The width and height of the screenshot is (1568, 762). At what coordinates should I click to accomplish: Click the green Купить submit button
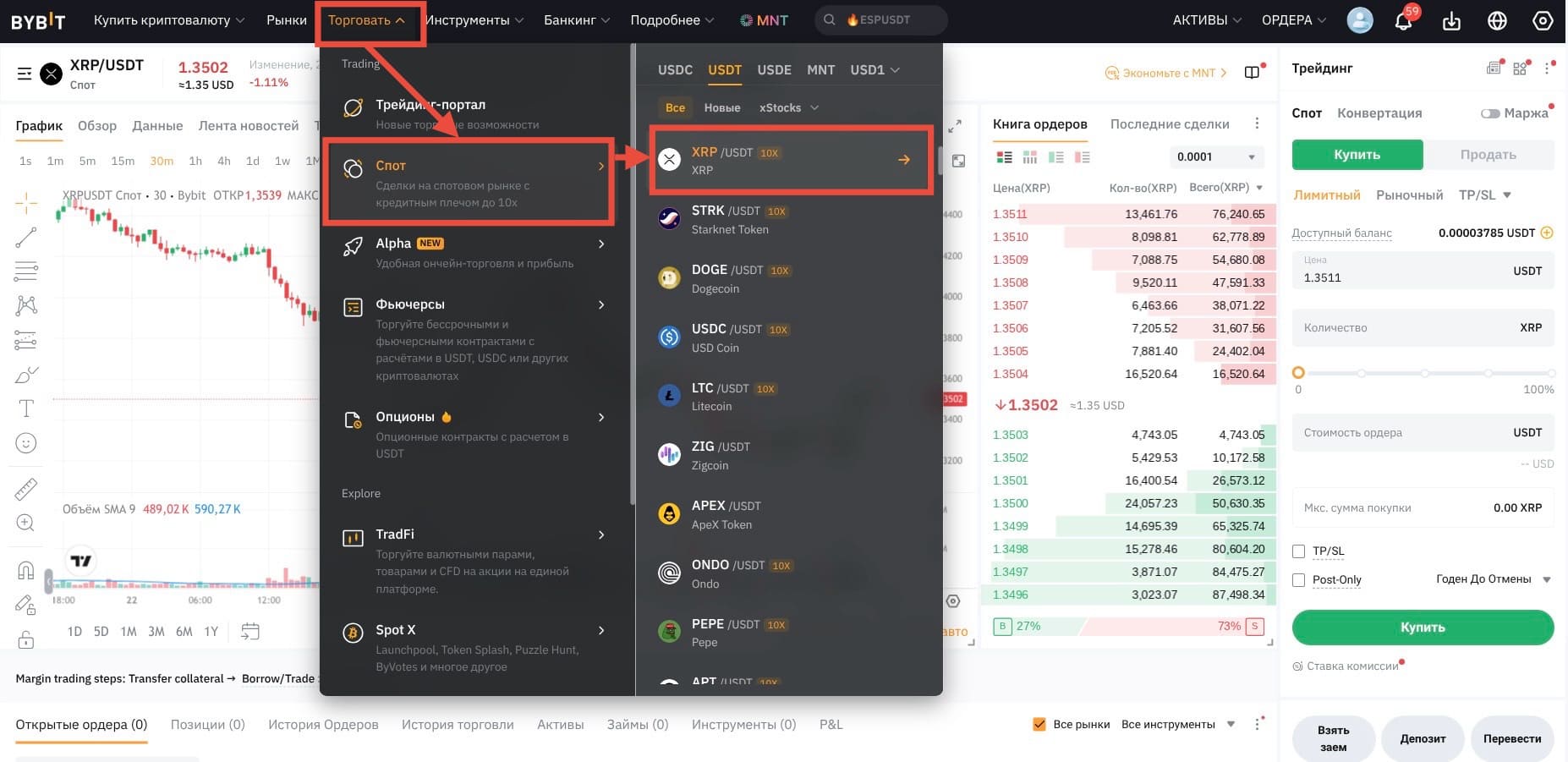[x=1423, y=628]
